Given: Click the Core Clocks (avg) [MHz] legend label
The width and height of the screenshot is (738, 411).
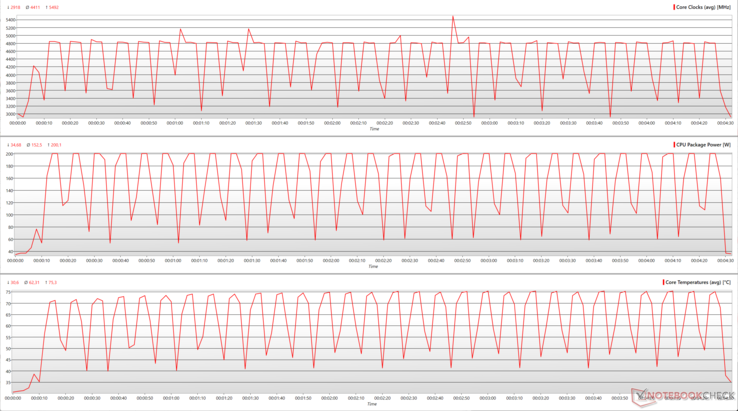Looking at the screenshot, I should click(x=703, y=7).
